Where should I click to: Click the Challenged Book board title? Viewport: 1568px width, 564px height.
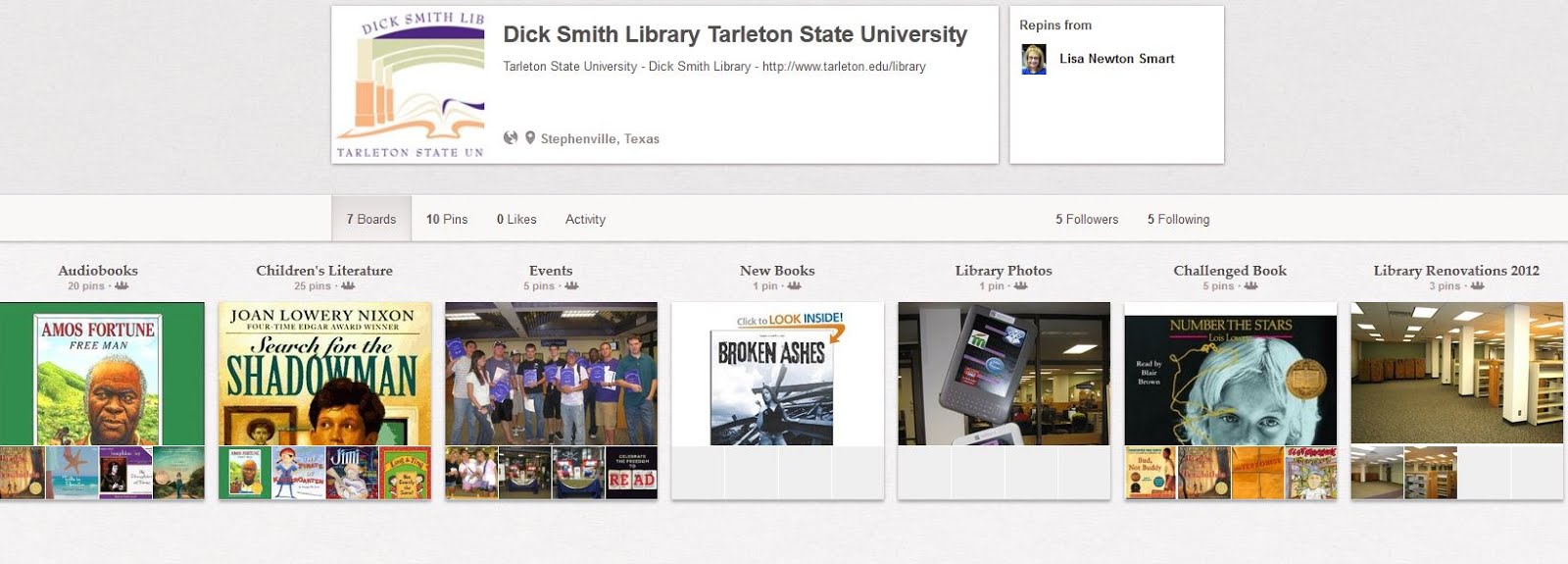click(1230, 271)
